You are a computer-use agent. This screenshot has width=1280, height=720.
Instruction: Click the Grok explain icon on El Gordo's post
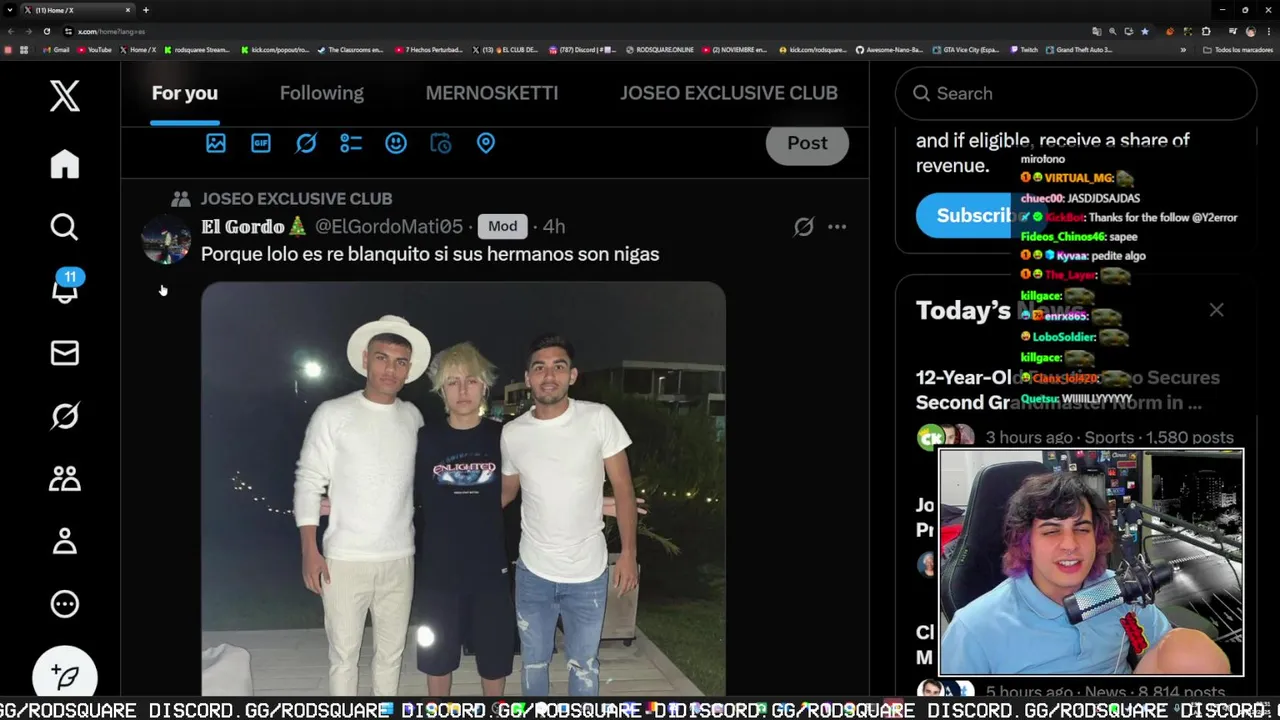click(x=804, y=227)
